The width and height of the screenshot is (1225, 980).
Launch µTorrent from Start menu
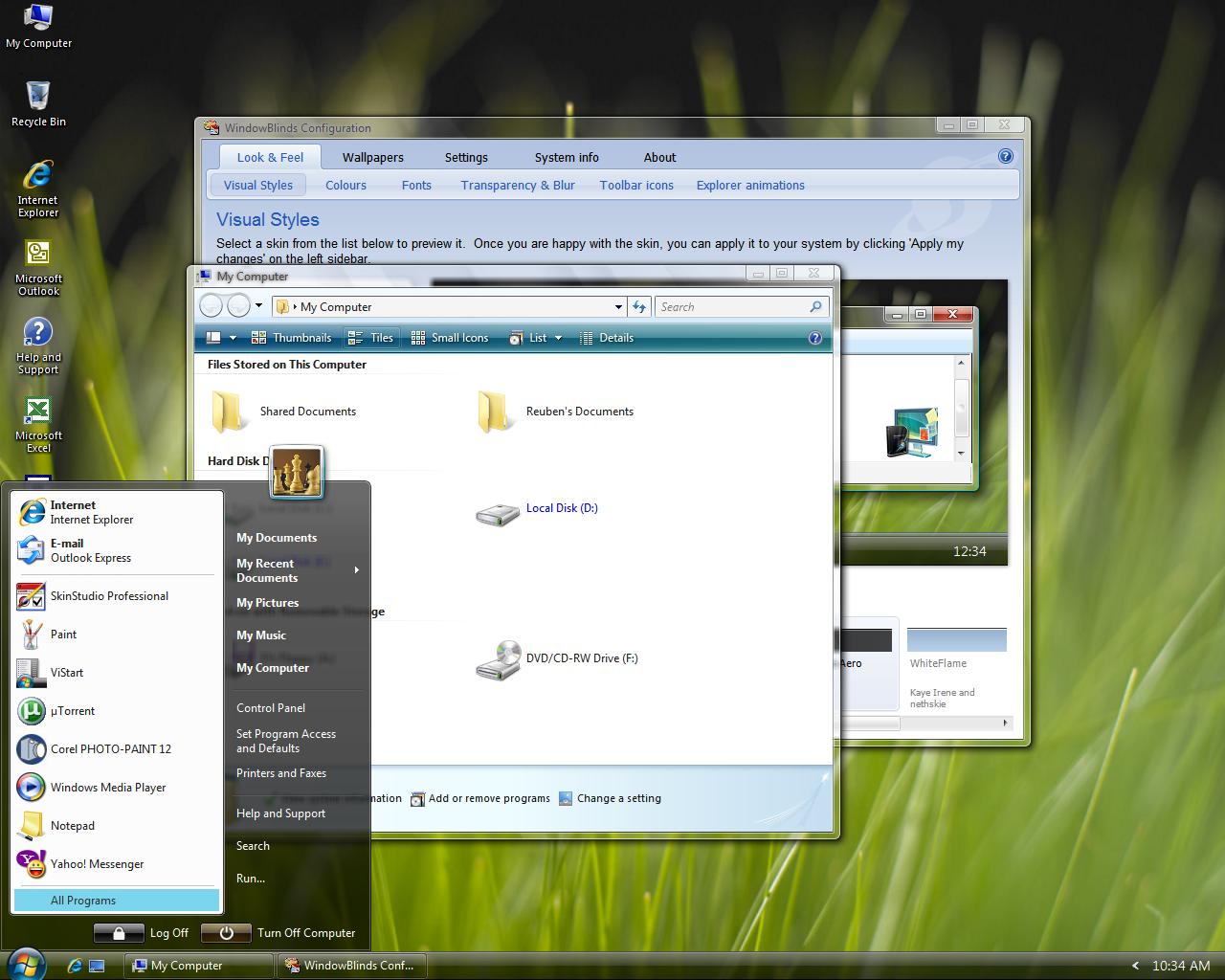119,711
